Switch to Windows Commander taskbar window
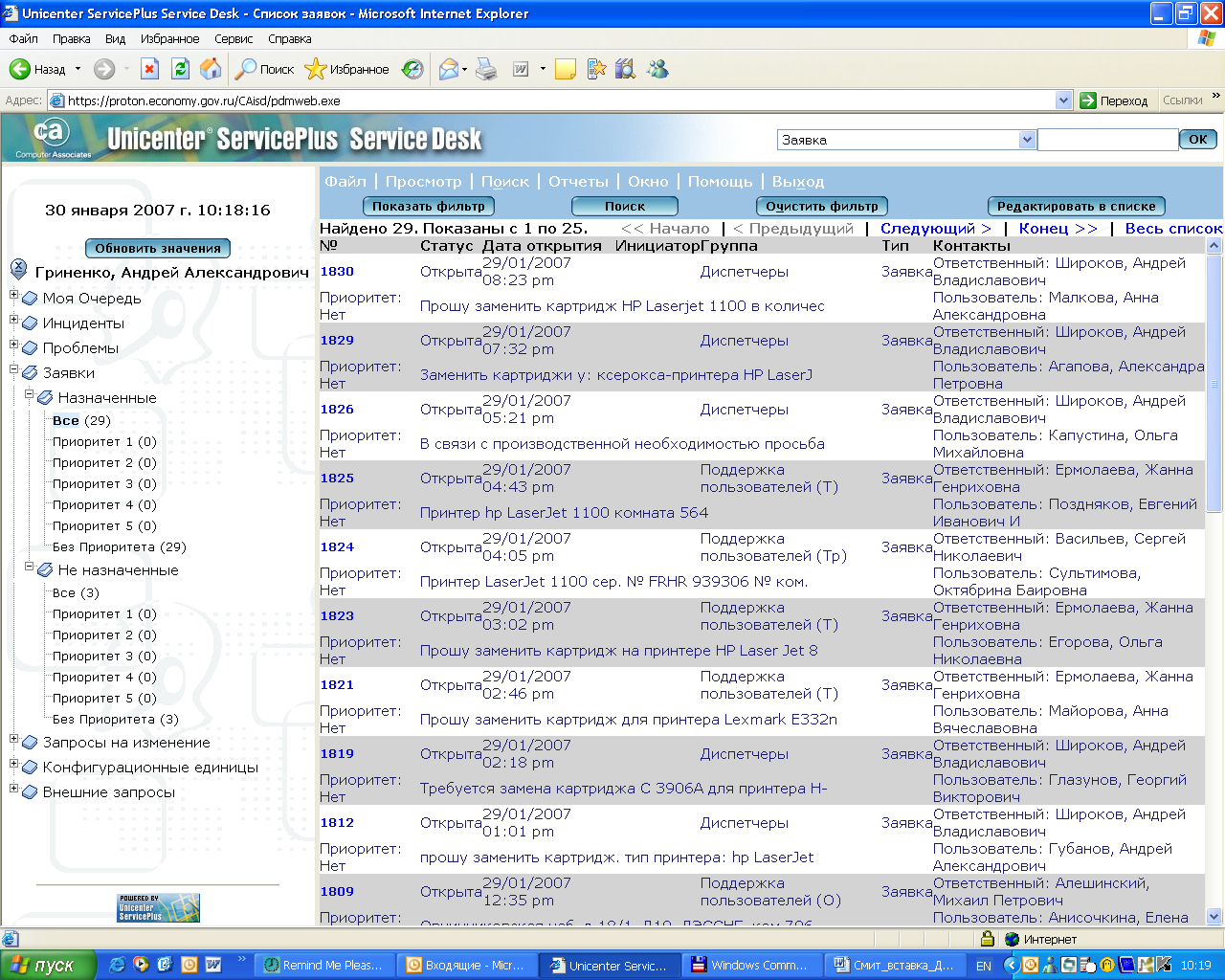 click(752, 965)
